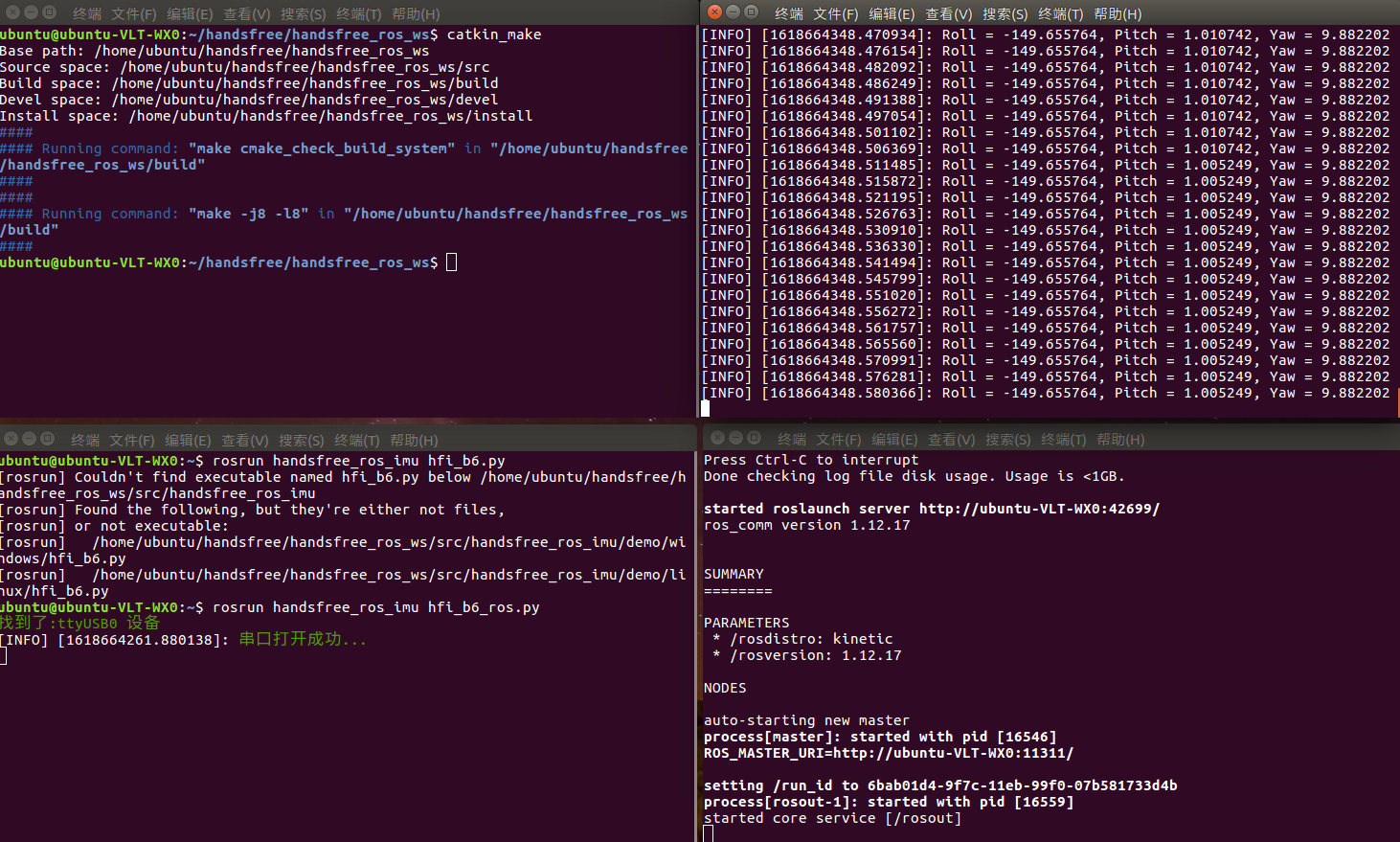
Task: Click the '/rosversion: 1.12.17' parameter line
Action: click(x=807, y=655)
